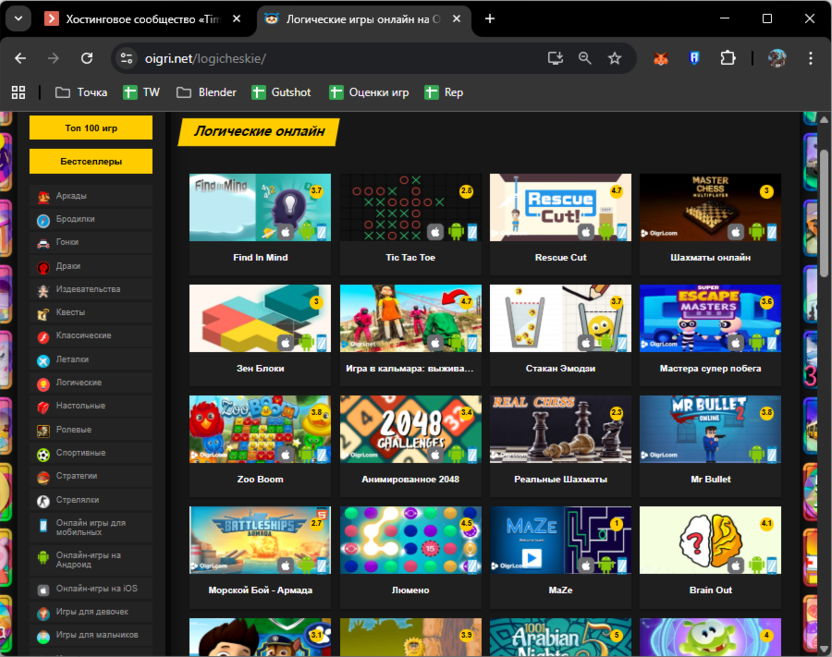Open a new browser tab
Image resolution: width=832 pixels, height=657 pixels.
(x=490, y=19)
